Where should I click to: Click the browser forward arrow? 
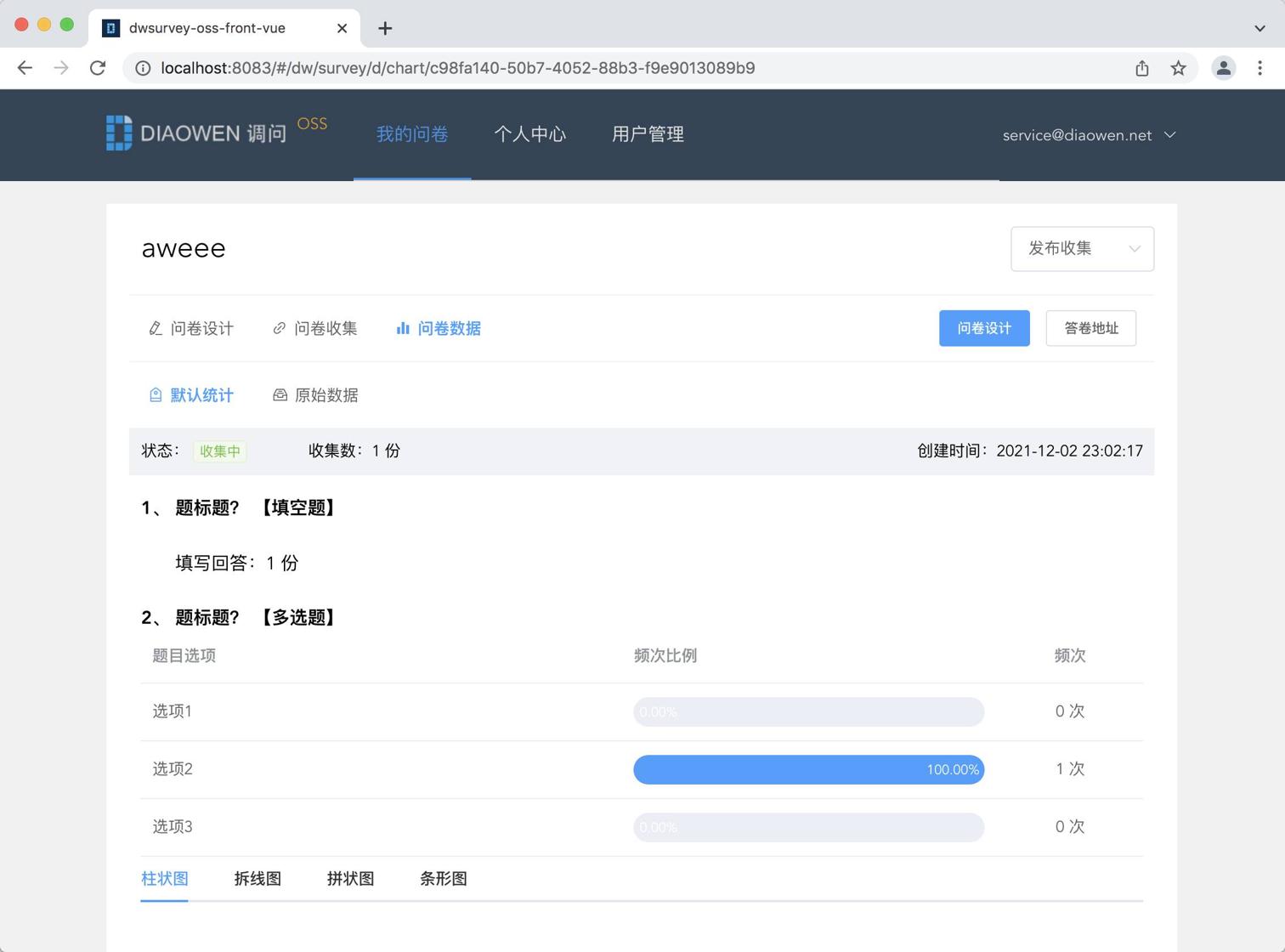61,68
